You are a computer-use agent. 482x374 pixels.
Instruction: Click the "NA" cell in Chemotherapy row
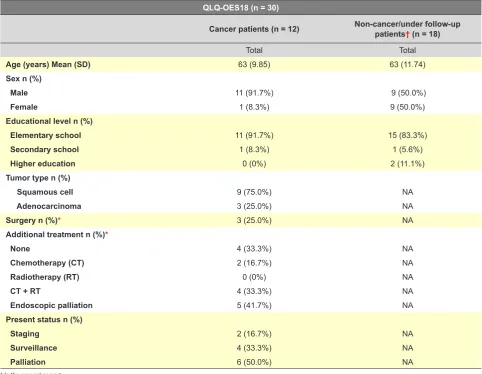click(x=407, y=263)
